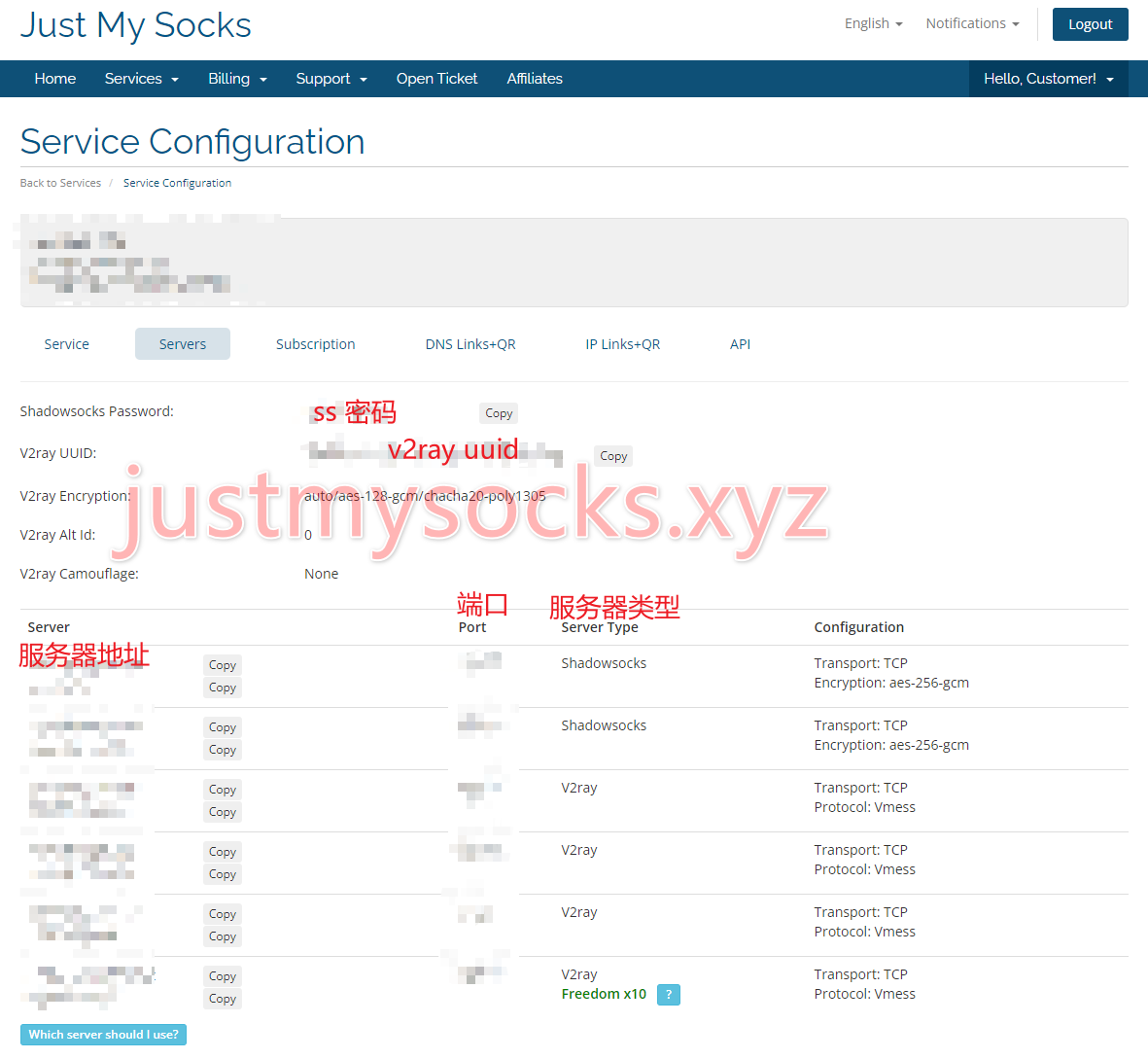The height and width of the screenshot is (1059, 1148).
Task: Open the Open Ticket page
Action: pos(436,79)
